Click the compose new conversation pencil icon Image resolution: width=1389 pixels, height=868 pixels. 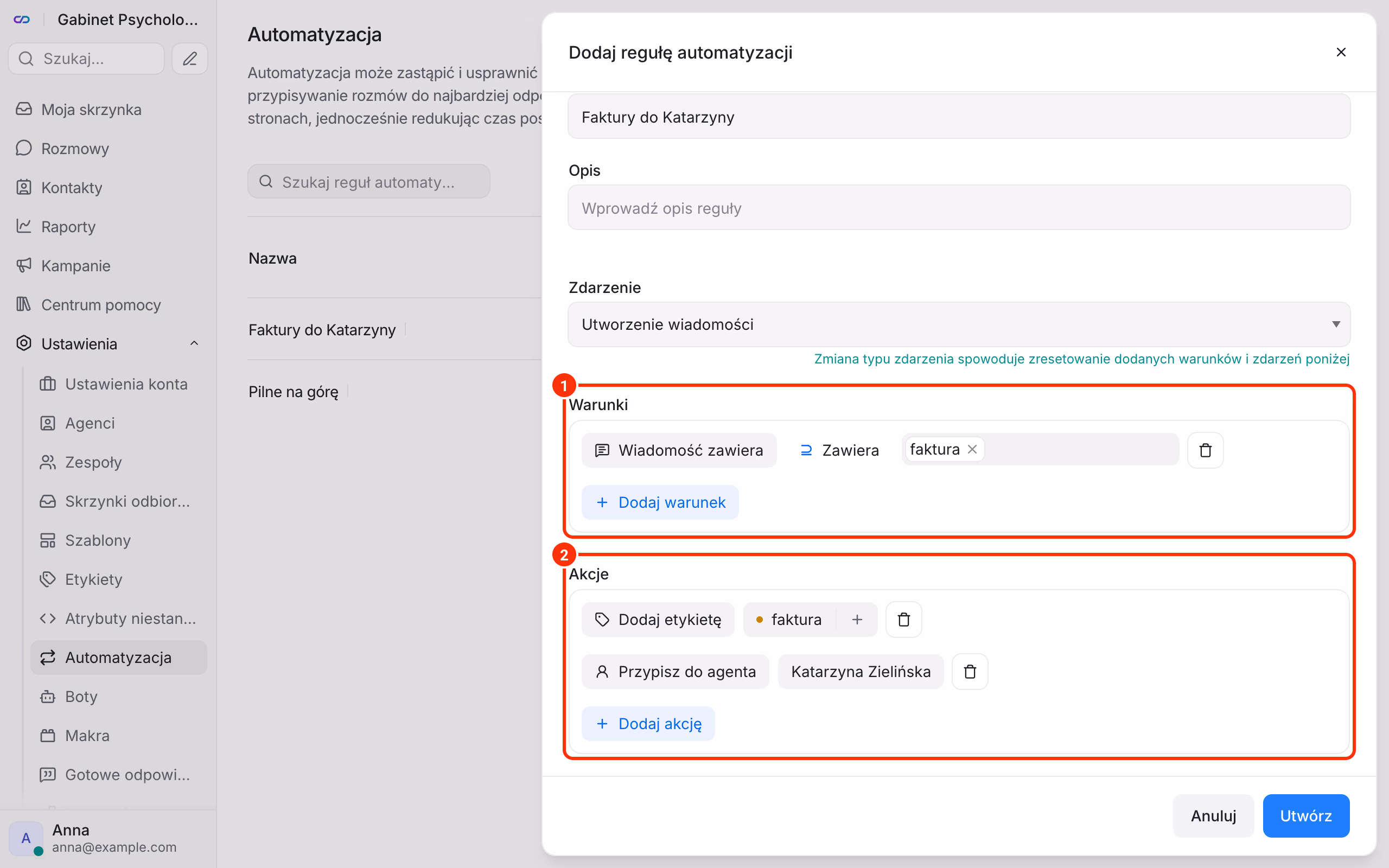[190, 59]
